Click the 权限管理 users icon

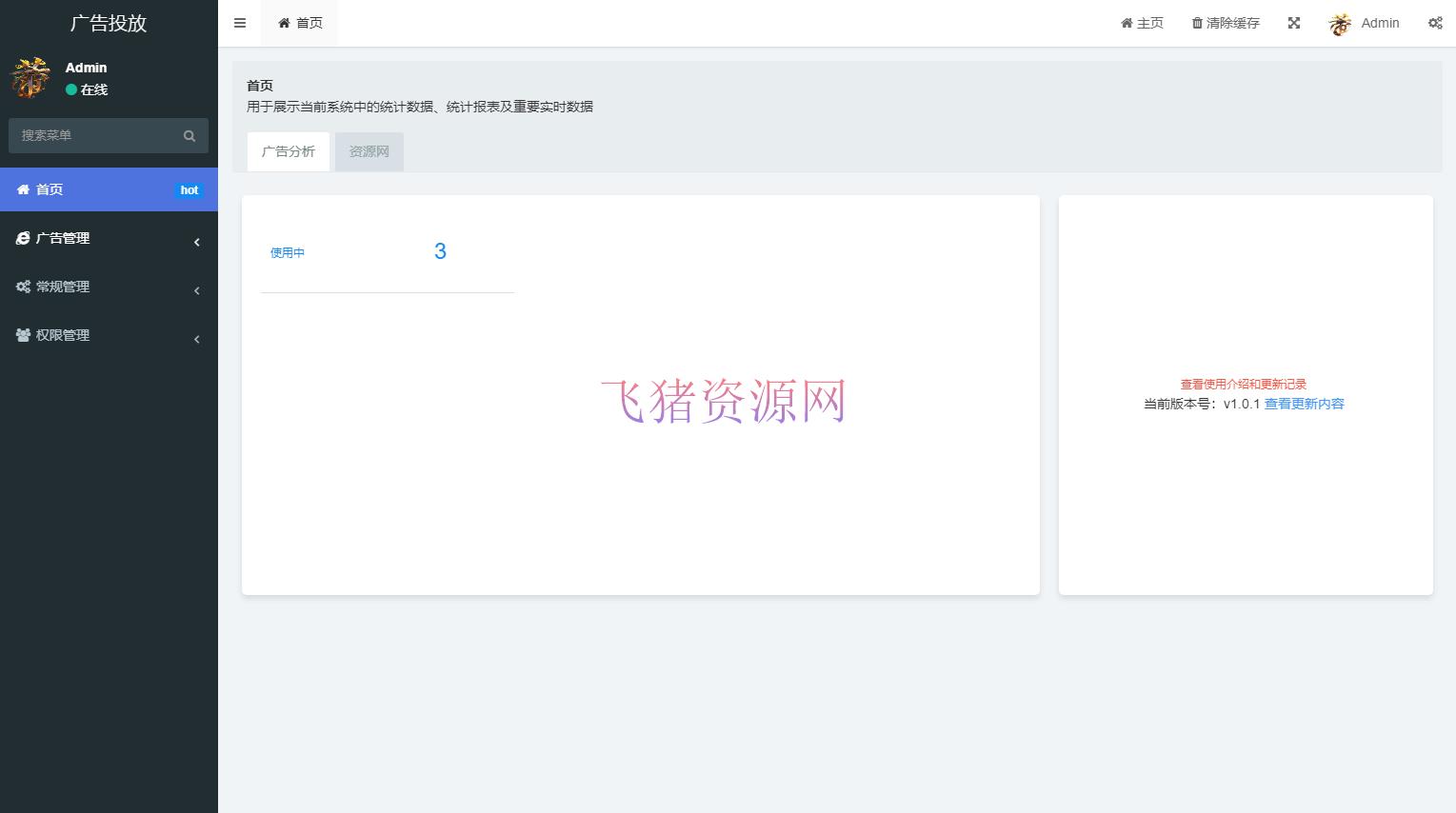[x=23, y=335]
